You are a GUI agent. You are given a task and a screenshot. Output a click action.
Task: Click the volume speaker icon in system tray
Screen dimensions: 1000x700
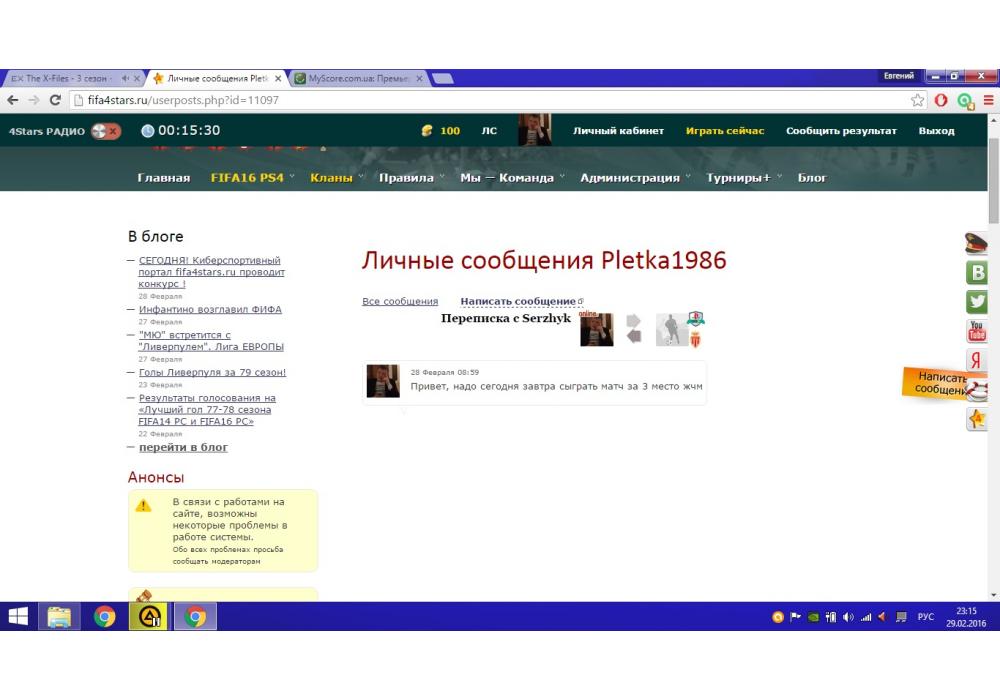(847, 617)
